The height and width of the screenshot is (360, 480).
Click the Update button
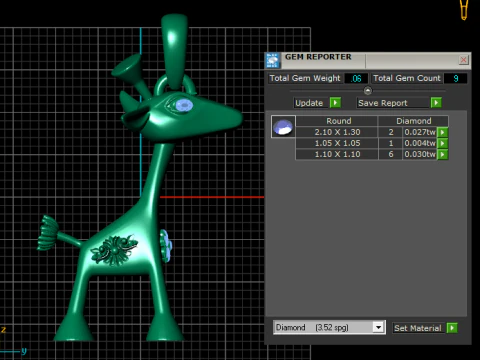point(309,103)
